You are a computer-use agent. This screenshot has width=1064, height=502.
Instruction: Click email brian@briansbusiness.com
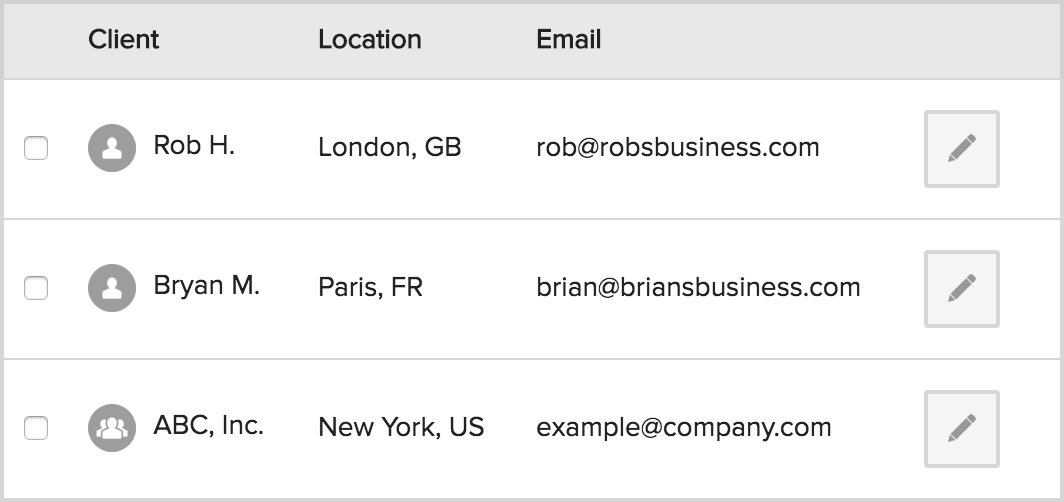pos(698,288)
